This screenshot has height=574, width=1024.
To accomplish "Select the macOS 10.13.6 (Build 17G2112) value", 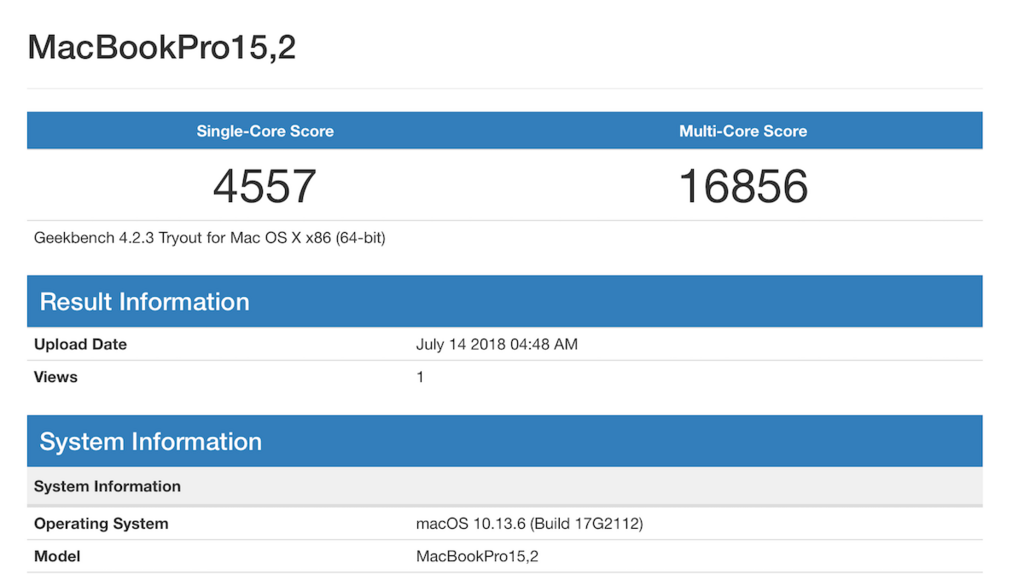I will click(530, 523).
